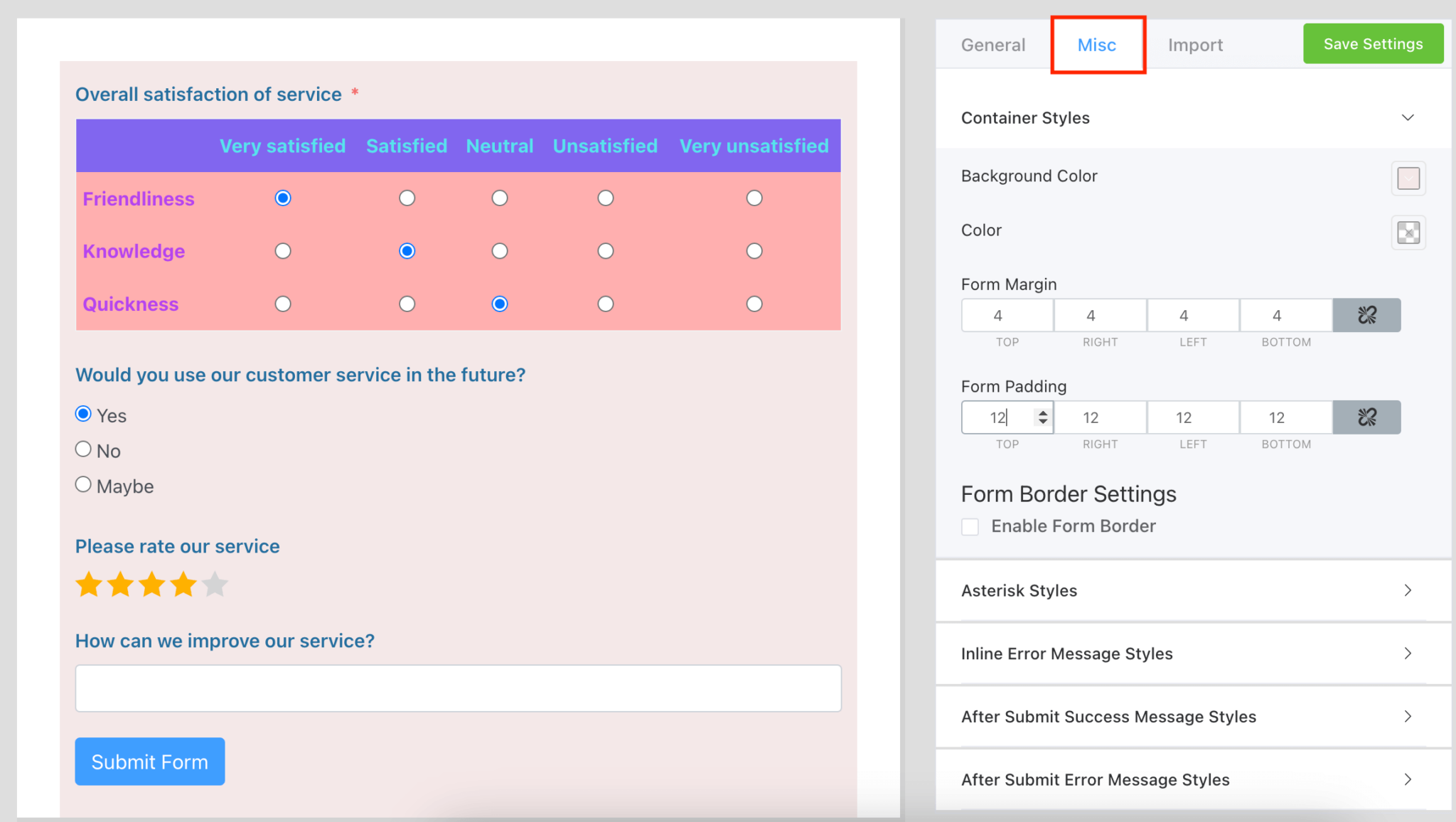Expand the Asterisk Styles section
The height and width of the screenshot is (822, 1456).
pos(1408,590)
